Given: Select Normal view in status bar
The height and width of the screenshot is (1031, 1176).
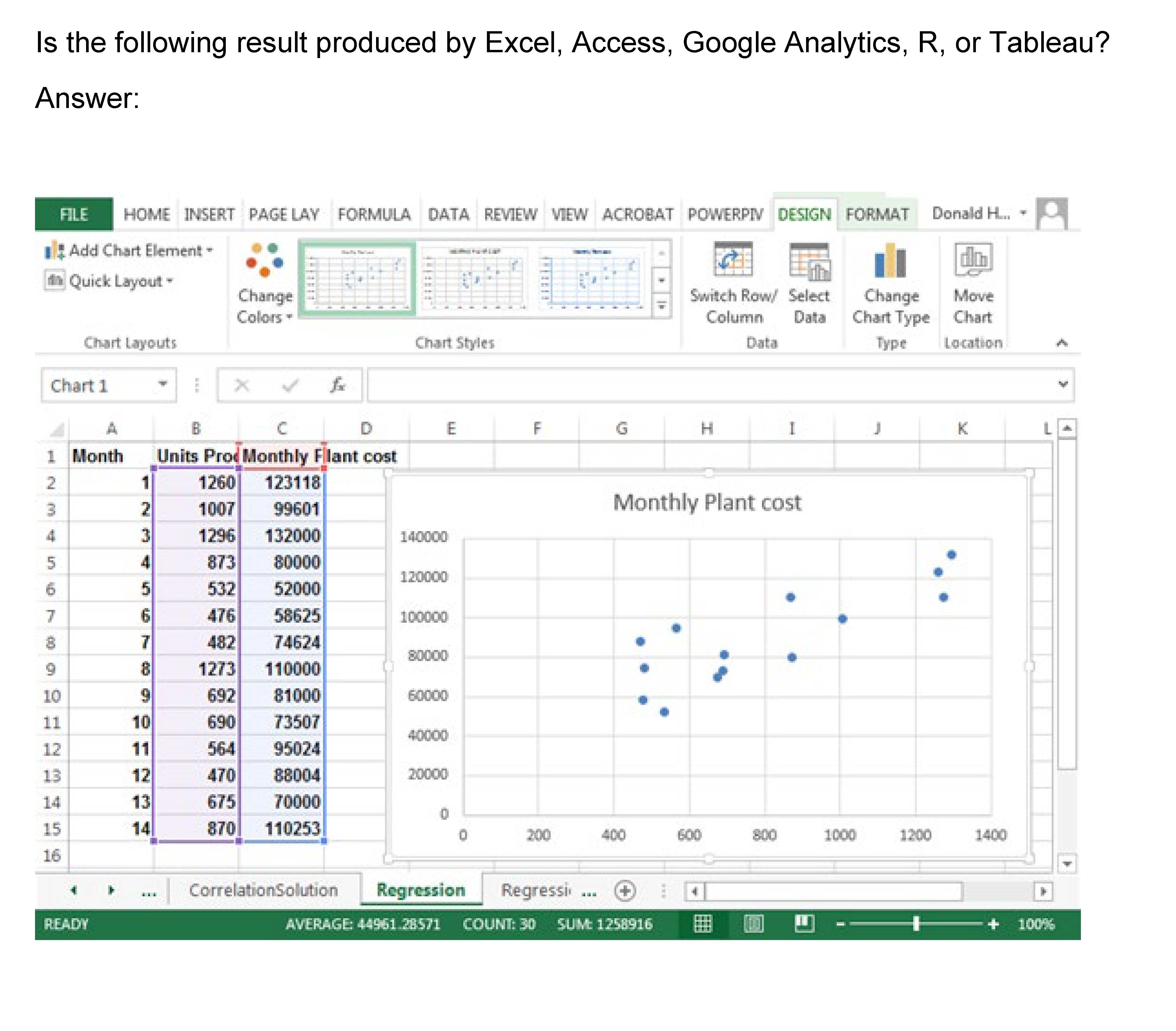Looking at the screenshot, I should point(703,924).
